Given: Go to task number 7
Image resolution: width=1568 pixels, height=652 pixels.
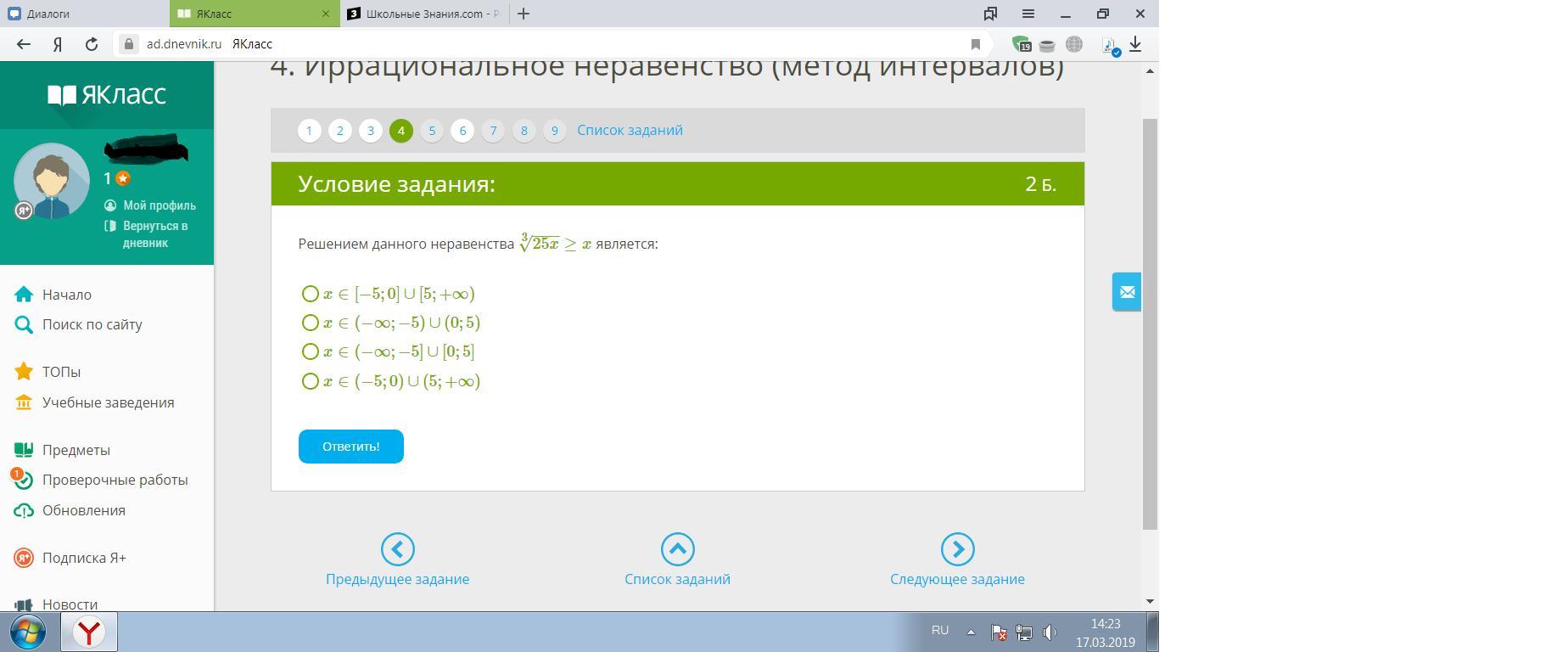Looking at the screenshot, I should pyautogui.click(x=493, y=131).
